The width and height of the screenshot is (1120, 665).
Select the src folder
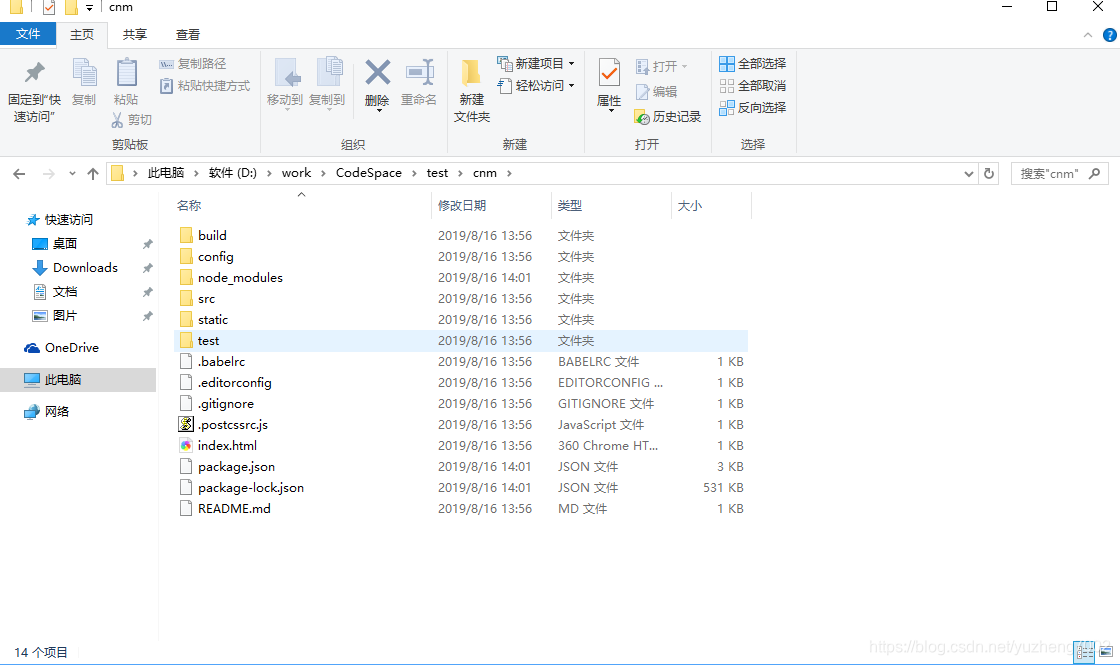point(461,299)
